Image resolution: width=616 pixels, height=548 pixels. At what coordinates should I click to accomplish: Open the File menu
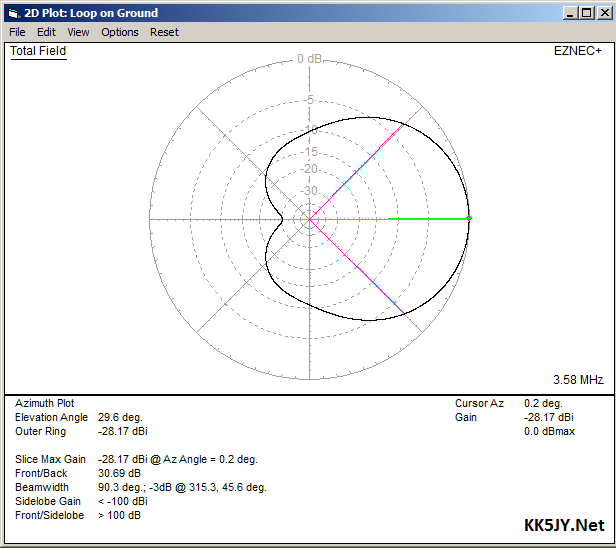(x=17, y=32)
